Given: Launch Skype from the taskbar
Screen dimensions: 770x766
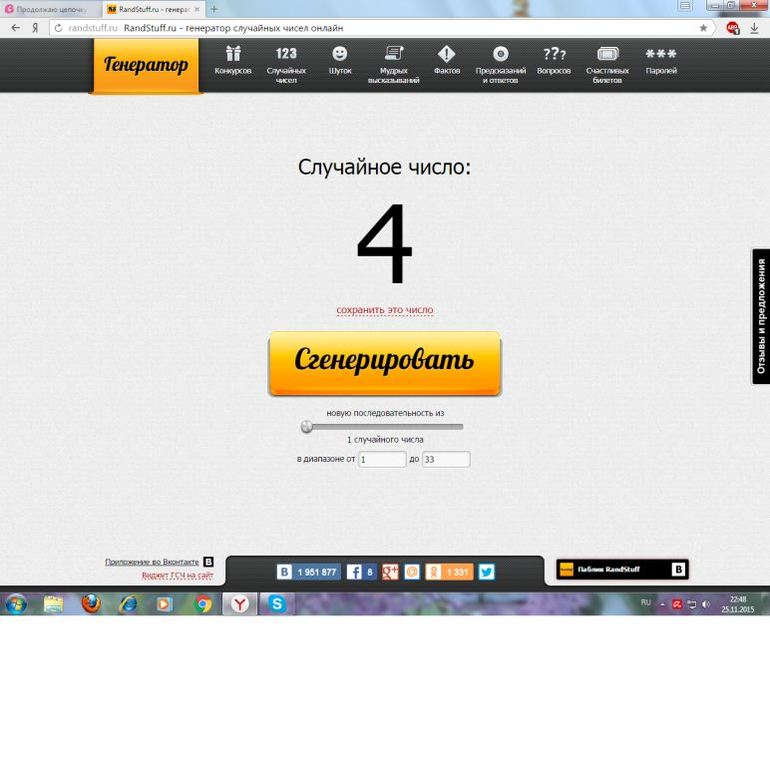Looking at the screenshot, I should [276, 604].
